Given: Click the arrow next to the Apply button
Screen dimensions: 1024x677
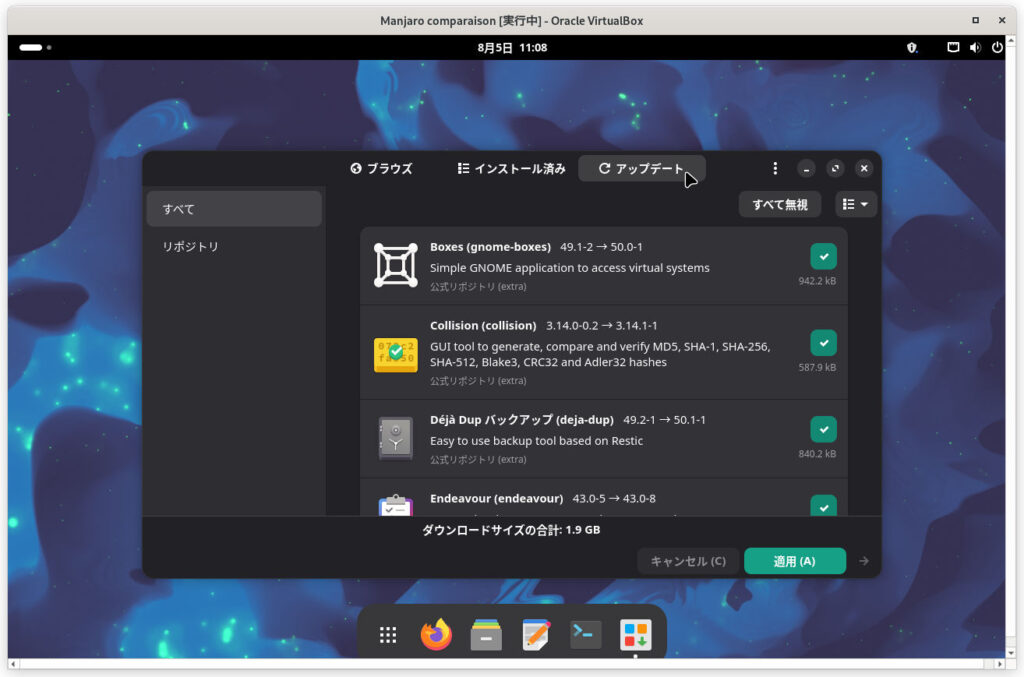Looking at the screenshot, I should click(x=864, y=561).
